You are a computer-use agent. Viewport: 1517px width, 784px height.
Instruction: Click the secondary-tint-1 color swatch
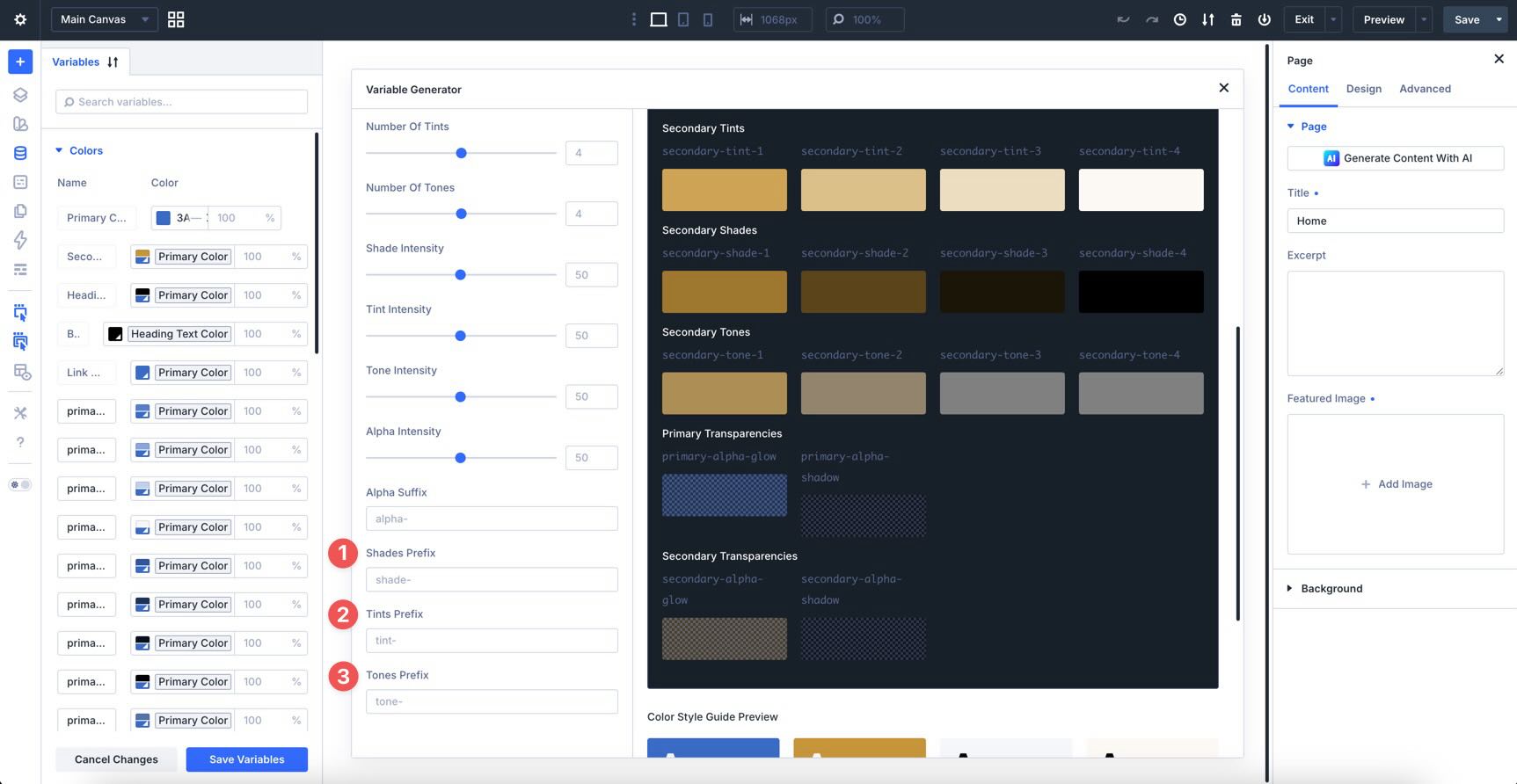[x=724, y=190]
